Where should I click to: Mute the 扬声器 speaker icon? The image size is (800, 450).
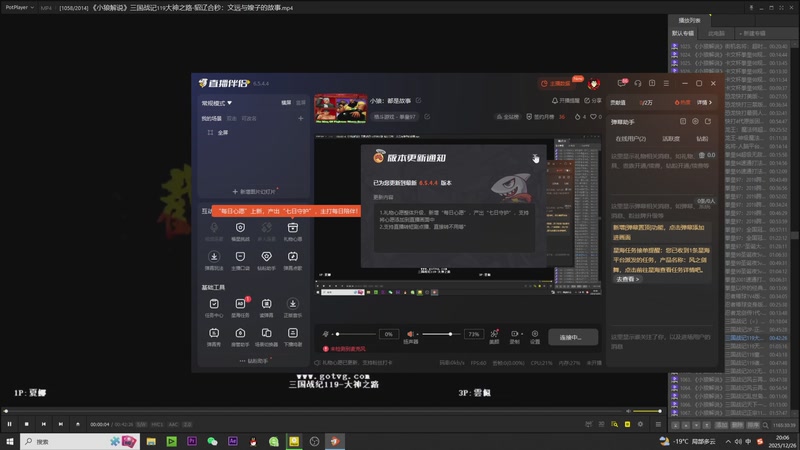pos(410,334)
